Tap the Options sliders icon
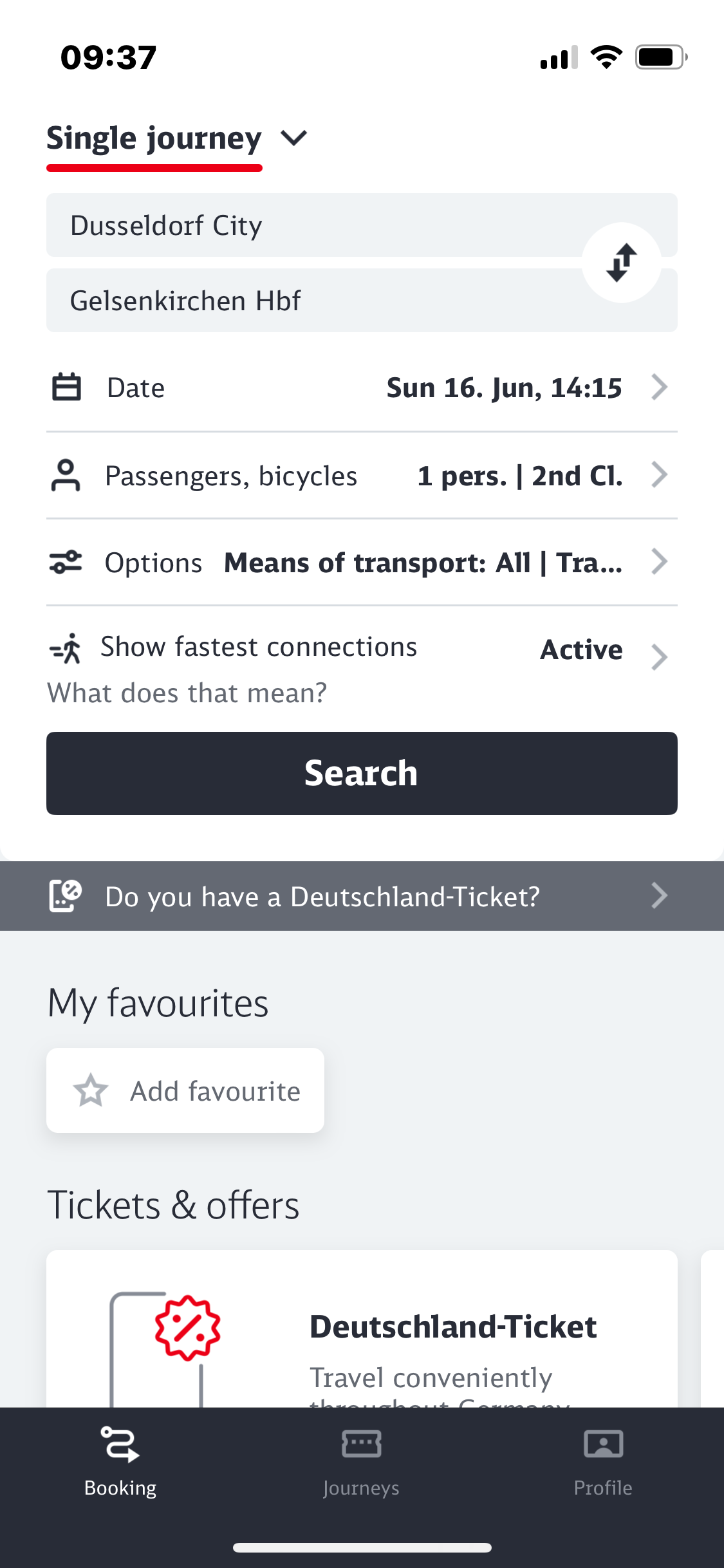The height and width of the screenshot is (1568, 724). 66,562
